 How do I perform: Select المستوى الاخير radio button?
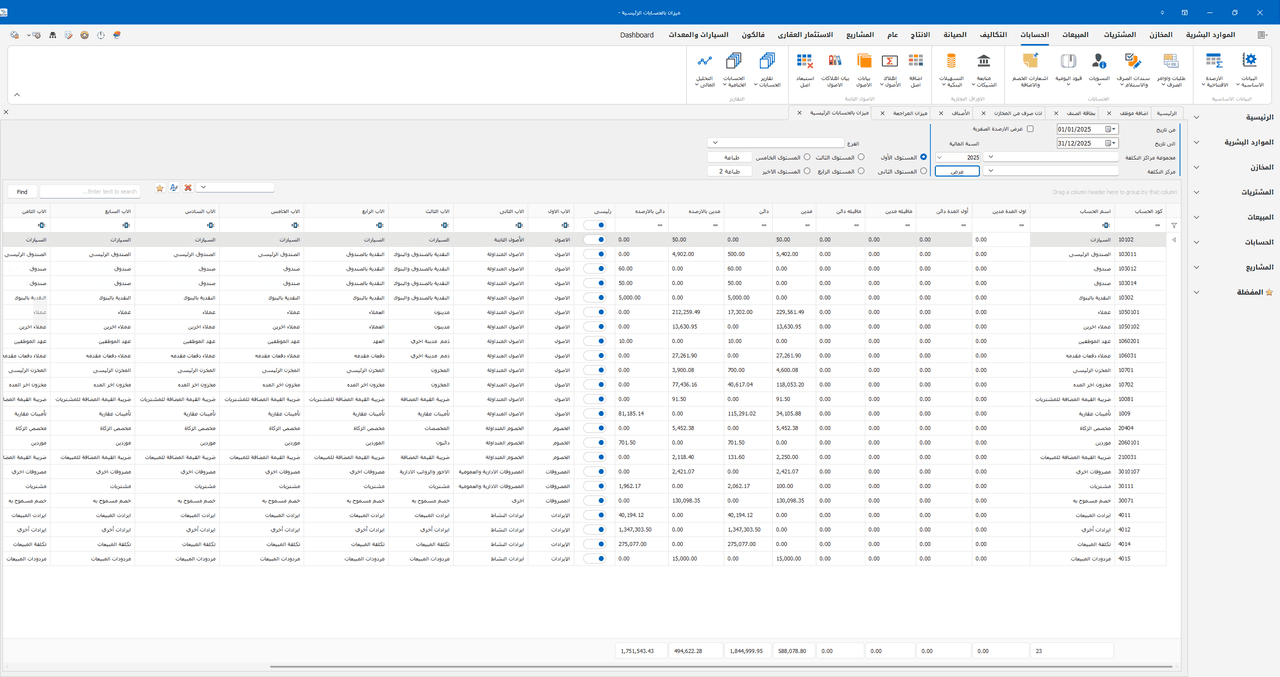tap(807, 171)
